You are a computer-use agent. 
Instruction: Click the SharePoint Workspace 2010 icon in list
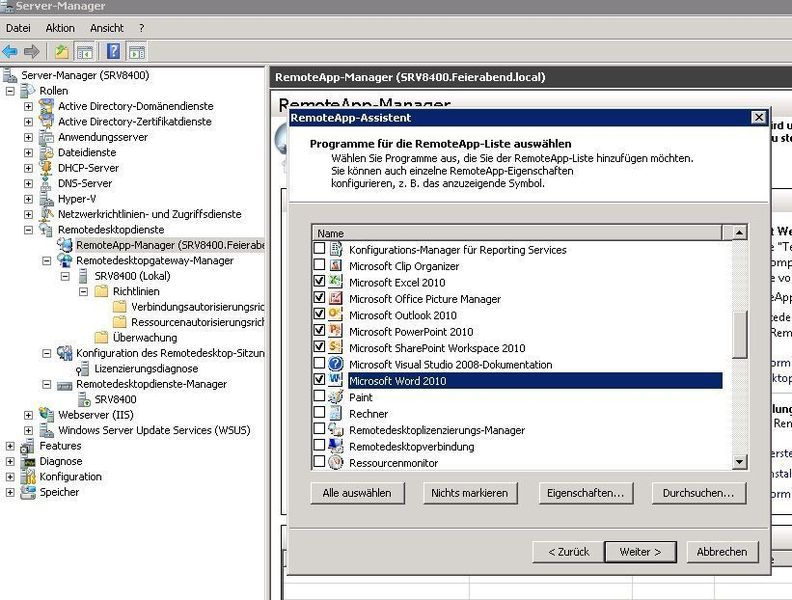pyautogui.click(x=335, y=347)
